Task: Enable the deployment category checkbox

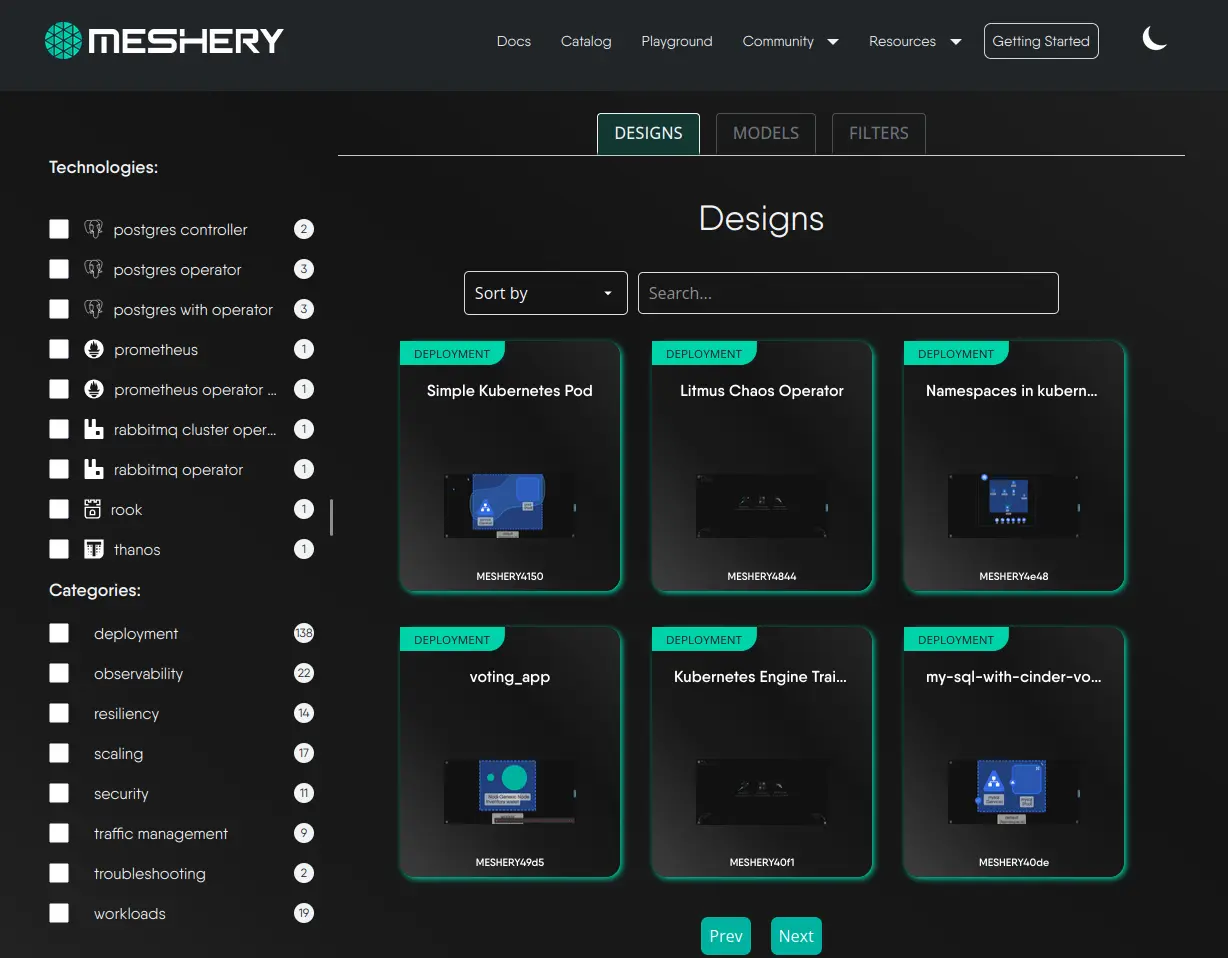Action: click(59, 633)
